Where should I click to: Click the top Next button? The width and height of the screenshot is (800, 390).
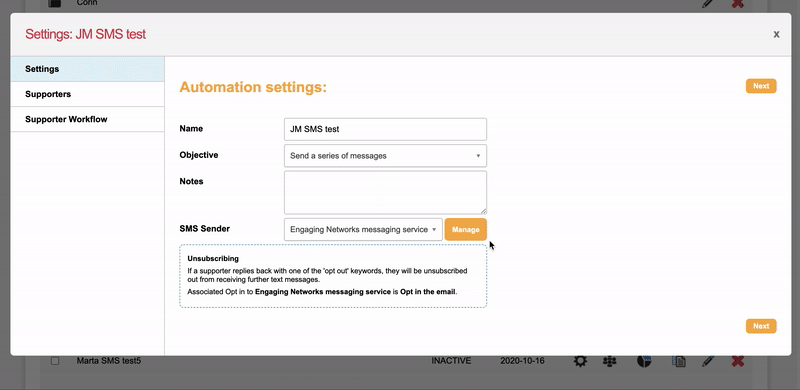(761, 86)
